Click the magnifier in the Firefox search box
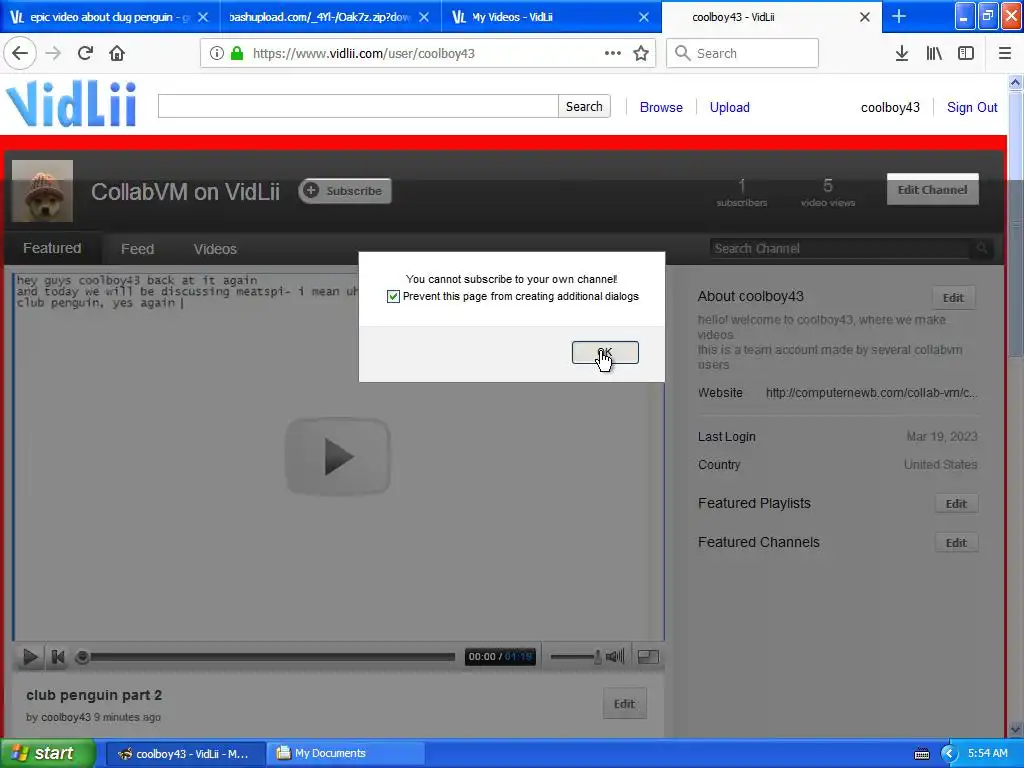The height and width of the screenshot is (768, 1024). [682, 53]
